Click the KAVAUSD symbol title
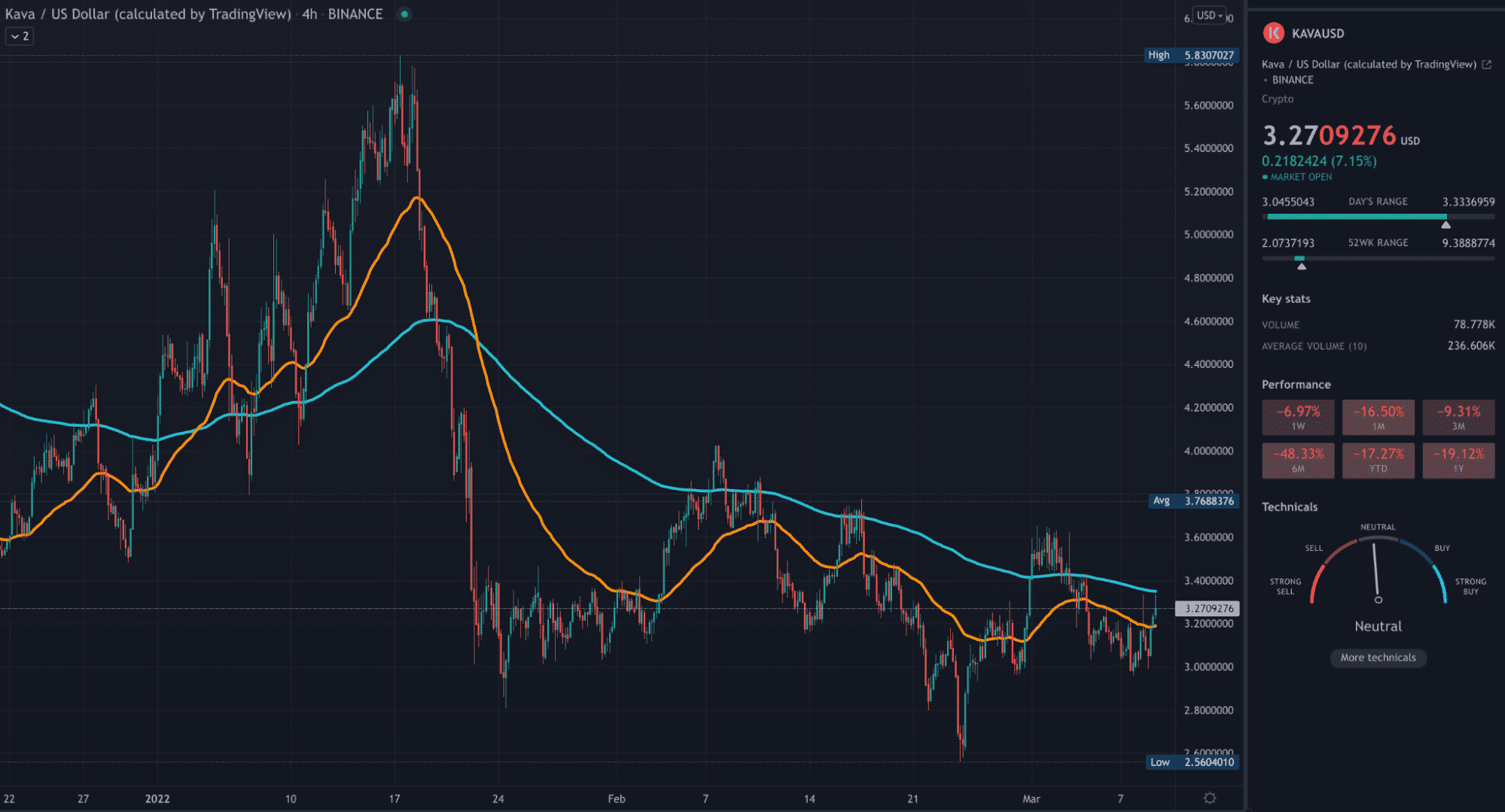Screen dimensions: 1505x812 (1318, 33)
